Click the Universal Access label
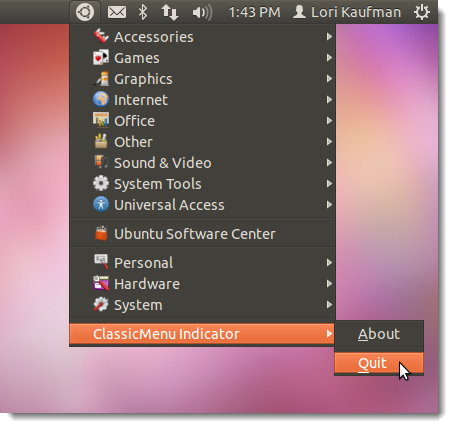The image size is (453, 428). pos(169,205)
